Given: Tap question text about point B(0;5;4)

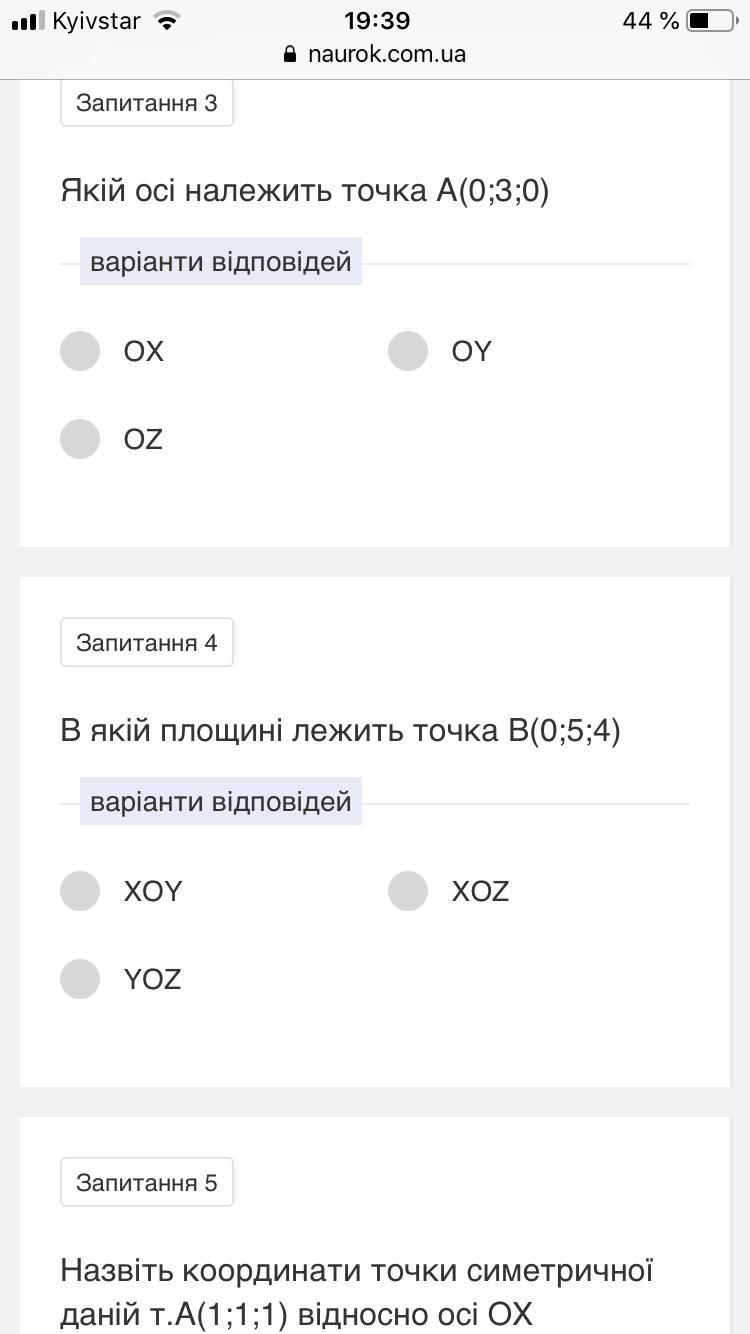Looking at the screenshot, I should click(340, 731).
